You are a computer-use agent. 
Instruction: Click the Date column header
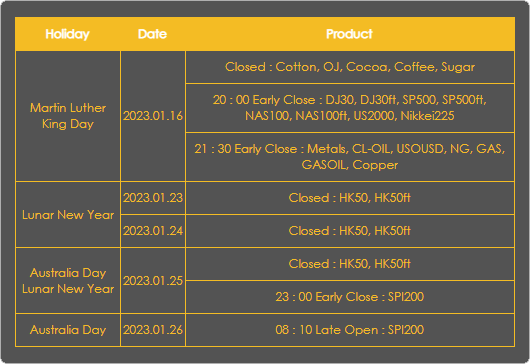152,34
